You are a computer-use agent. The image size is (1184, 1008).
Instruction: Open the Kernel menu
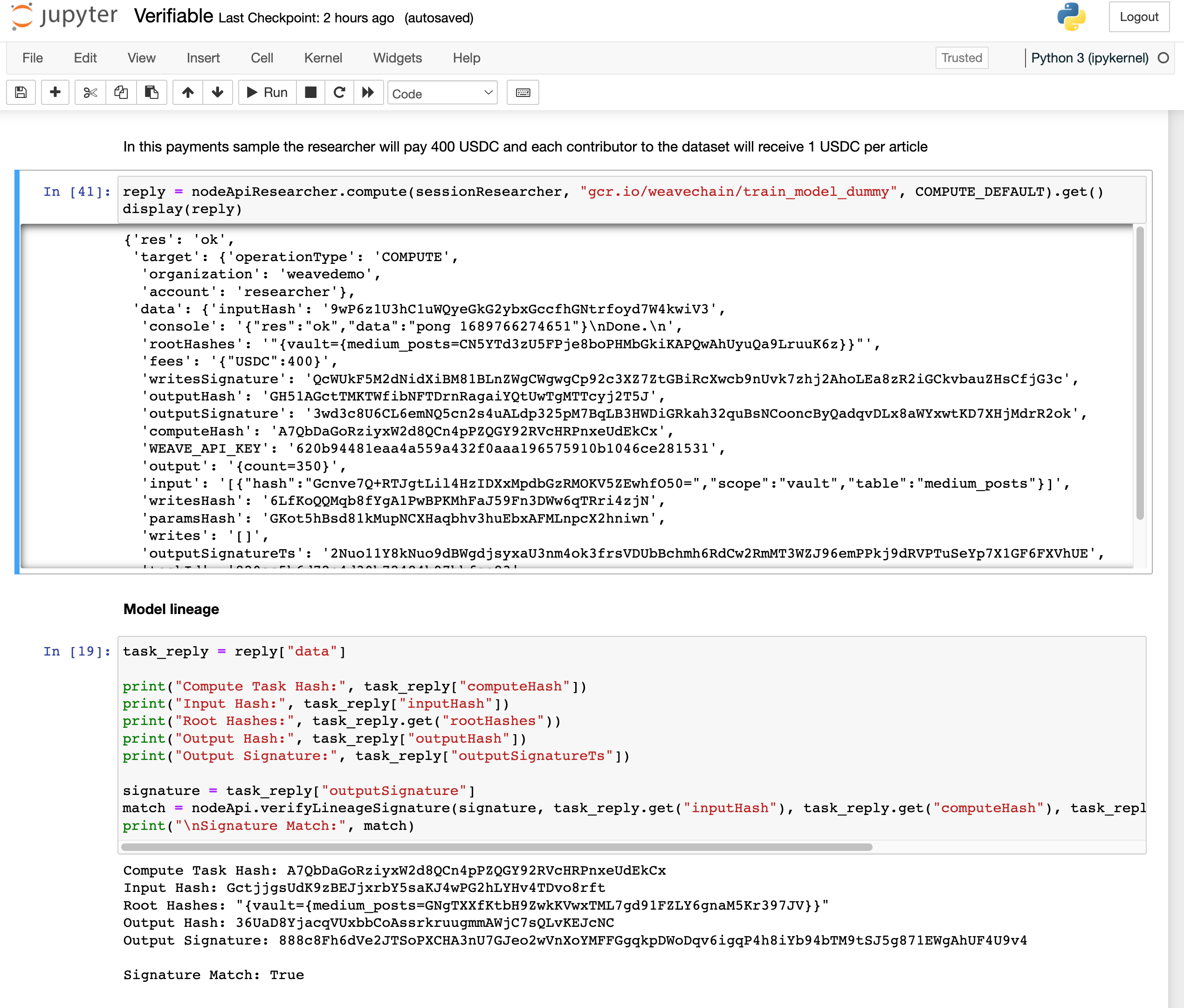[323, 58]
